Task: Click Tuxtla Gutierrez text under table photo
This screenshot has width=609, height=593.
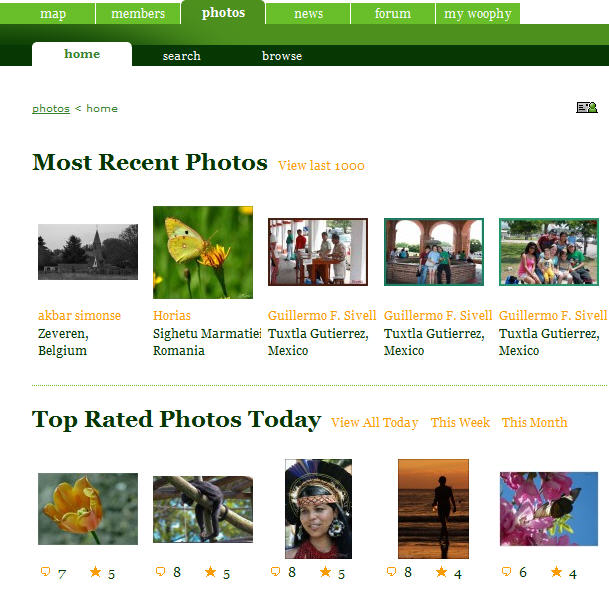Action: coord(318,334)
